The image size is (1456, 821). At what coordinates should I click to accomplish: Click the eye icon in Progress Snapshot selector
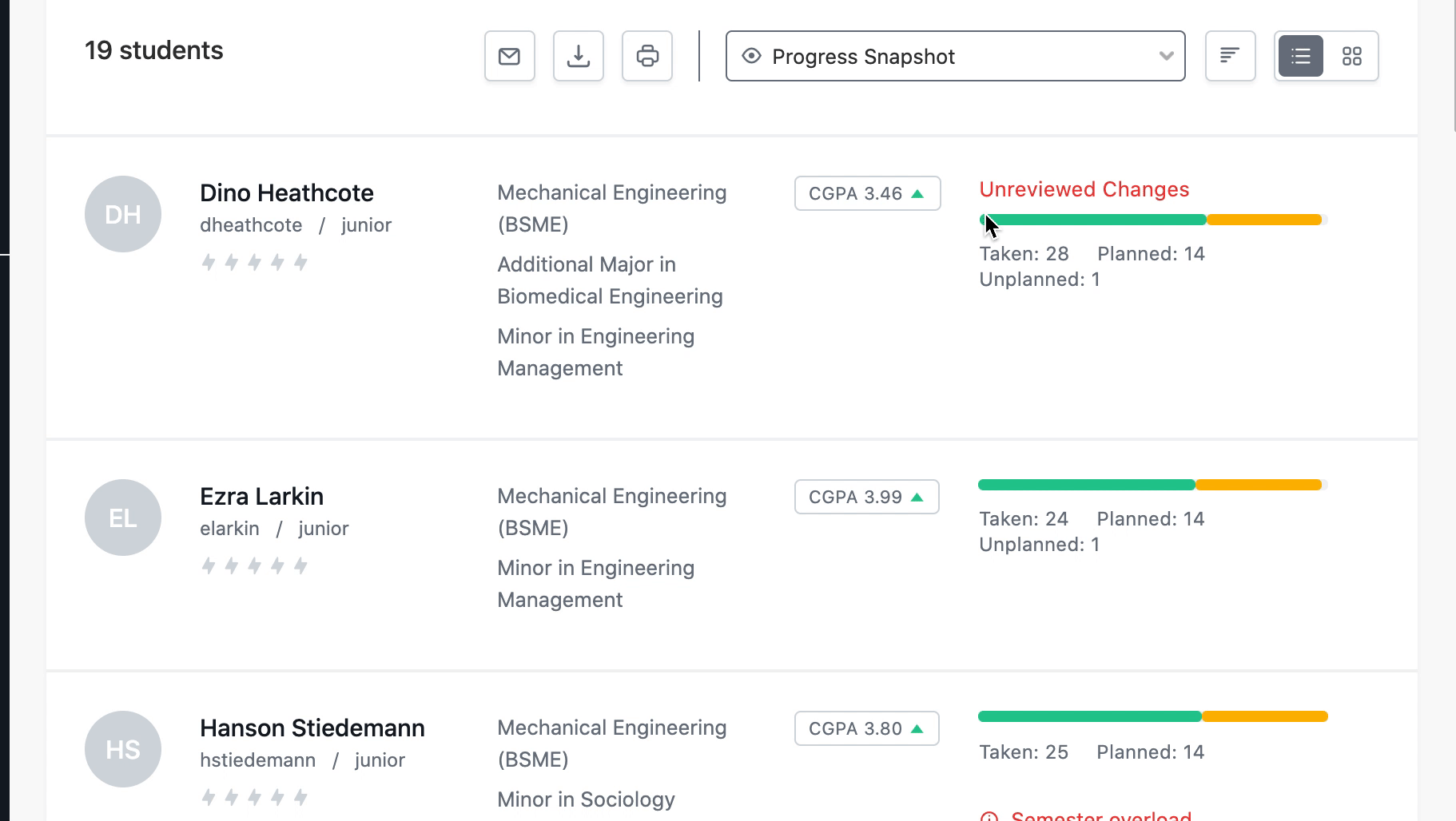(x=751, y=56)
